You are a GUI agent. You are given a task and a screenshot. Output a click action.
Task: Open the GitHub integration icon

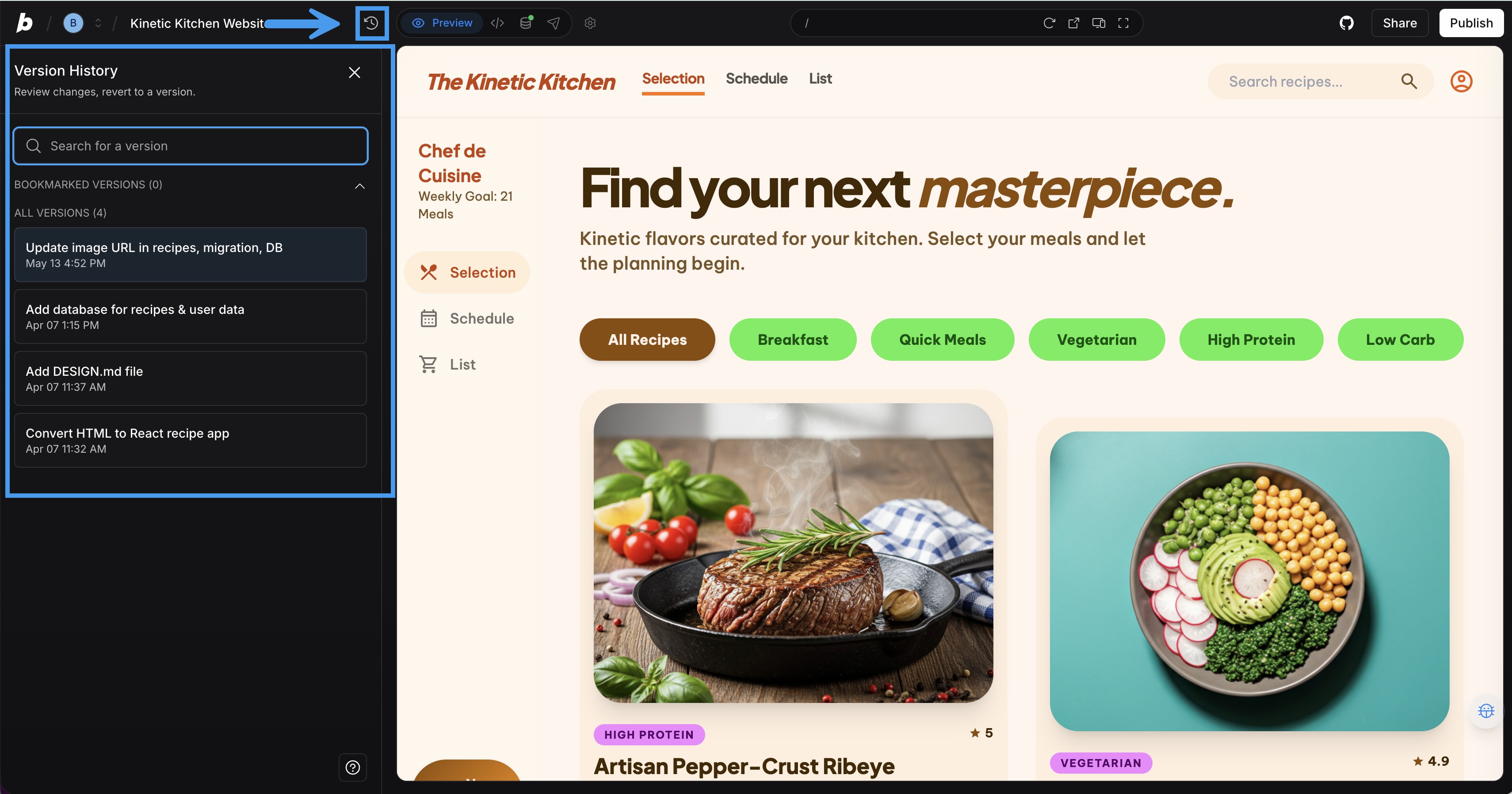pyautogui.click(x=1347, y=23)
